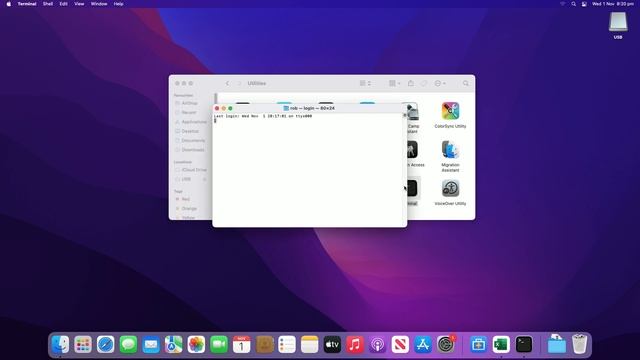
Task: Open App Store from the Dock
Action: point(423,344)
